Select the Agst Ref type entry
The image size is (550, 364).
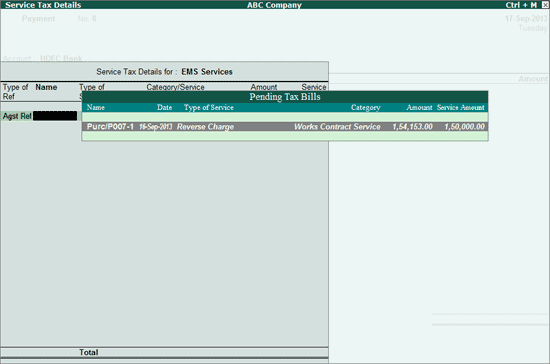point(17,116)
